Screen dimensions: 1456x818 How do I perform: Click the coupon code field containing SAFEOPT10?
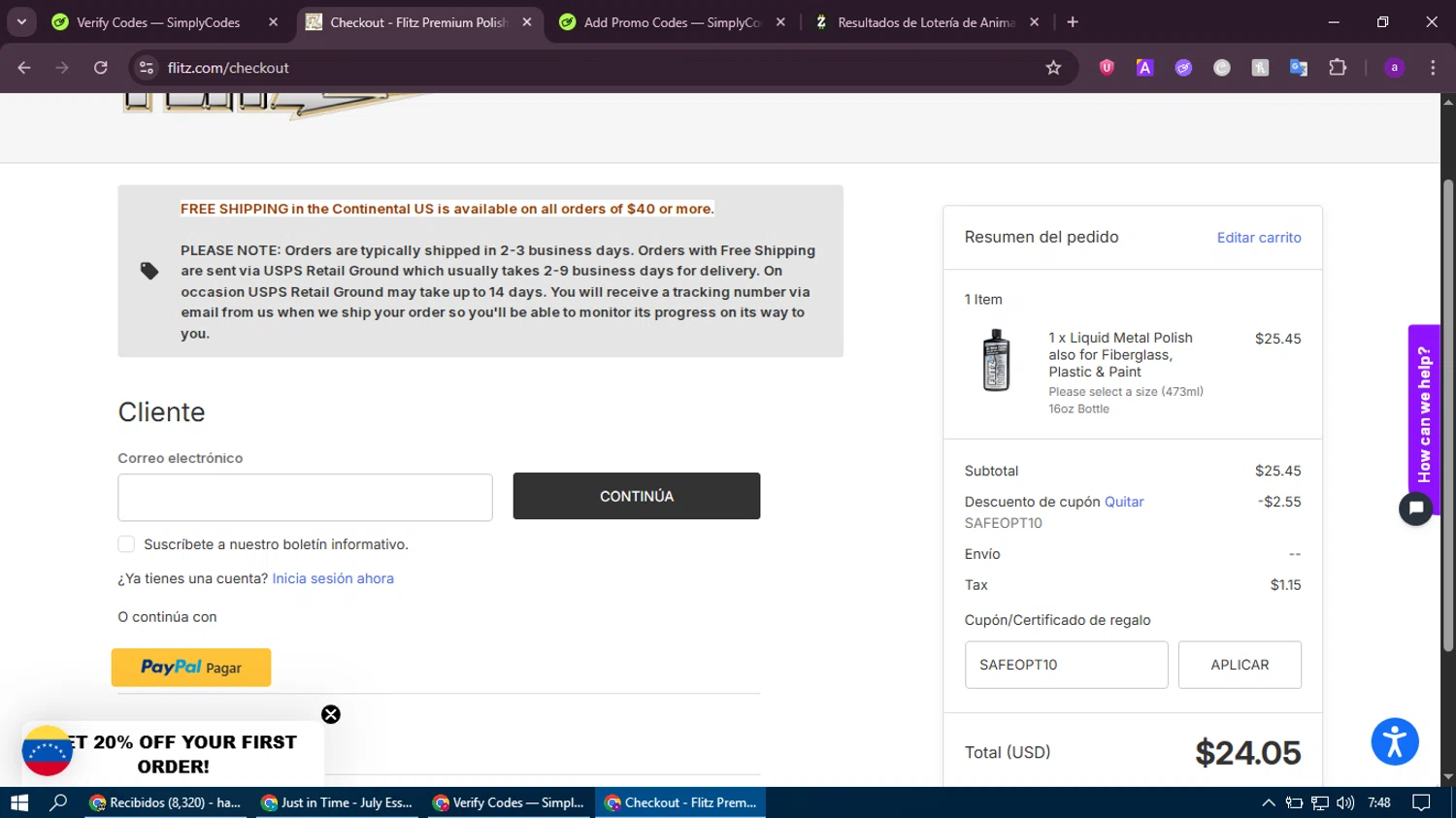tap(1066, 665)
